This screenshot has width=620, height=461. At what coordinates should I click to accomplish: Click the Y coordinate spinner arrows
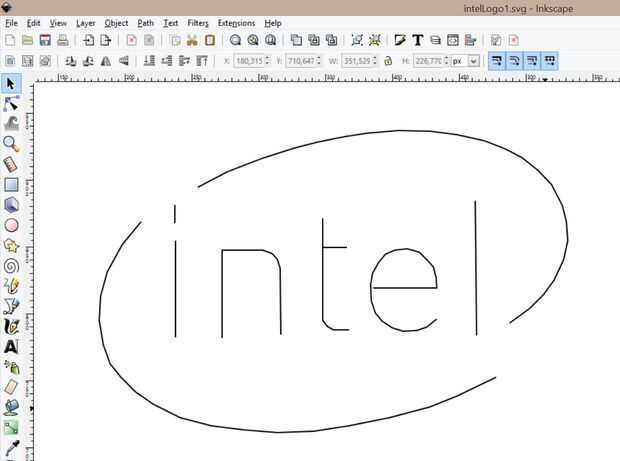point(319,61)
